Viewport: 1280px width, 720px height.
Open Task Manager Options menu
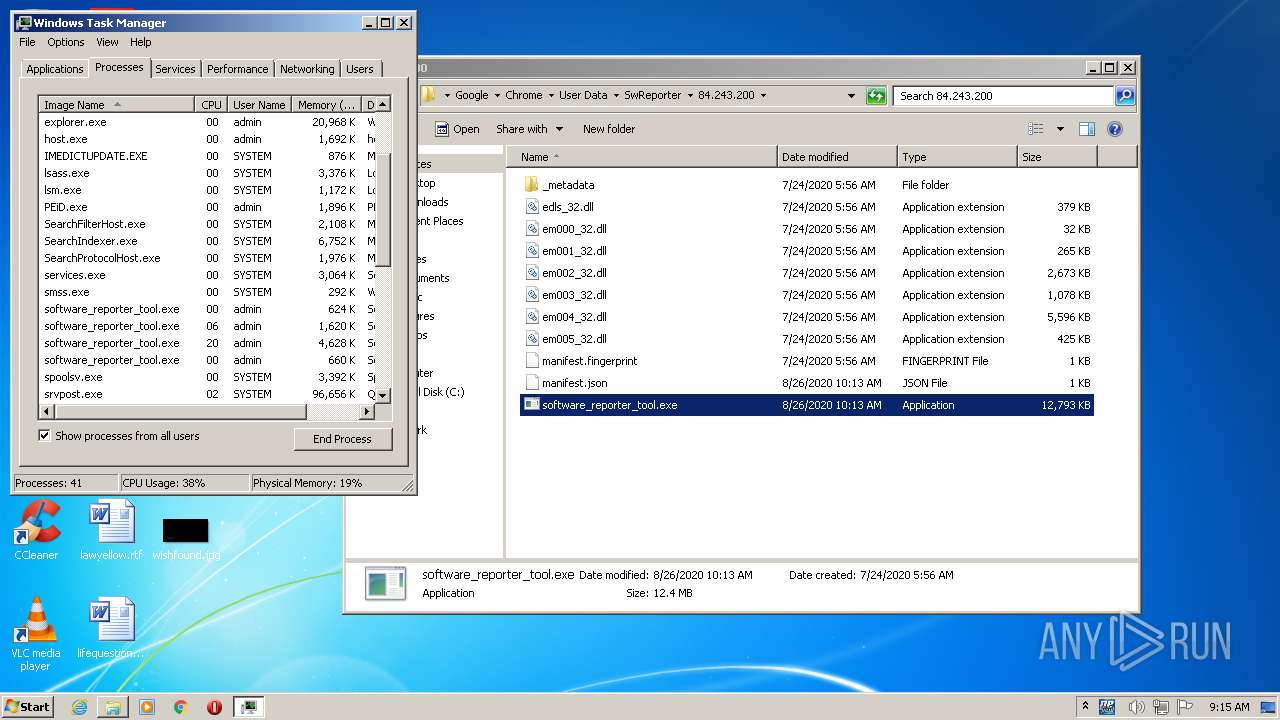pos(66,42)
